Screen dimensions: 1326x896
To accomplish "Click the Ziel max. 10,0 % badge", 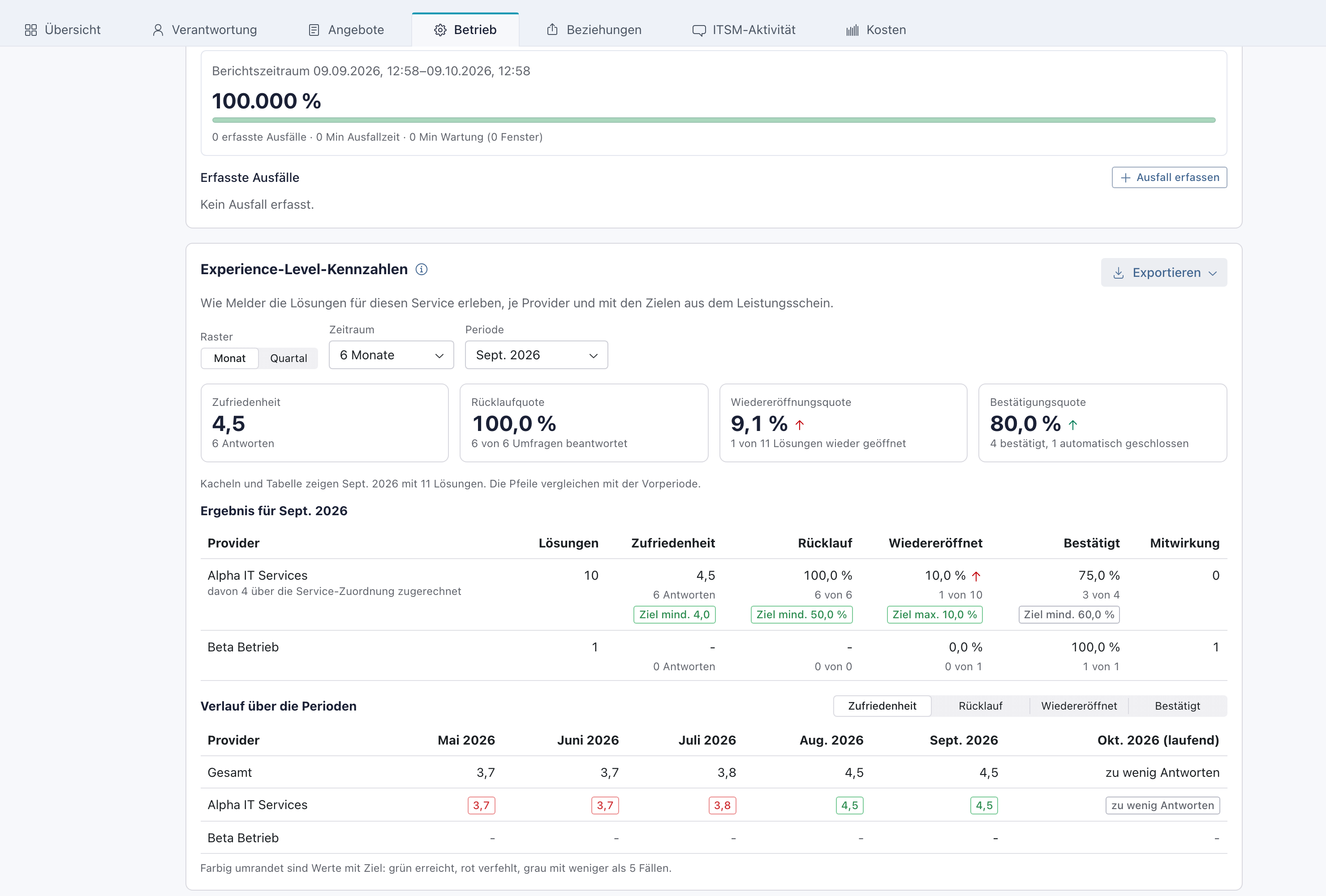I will [934, 615].
